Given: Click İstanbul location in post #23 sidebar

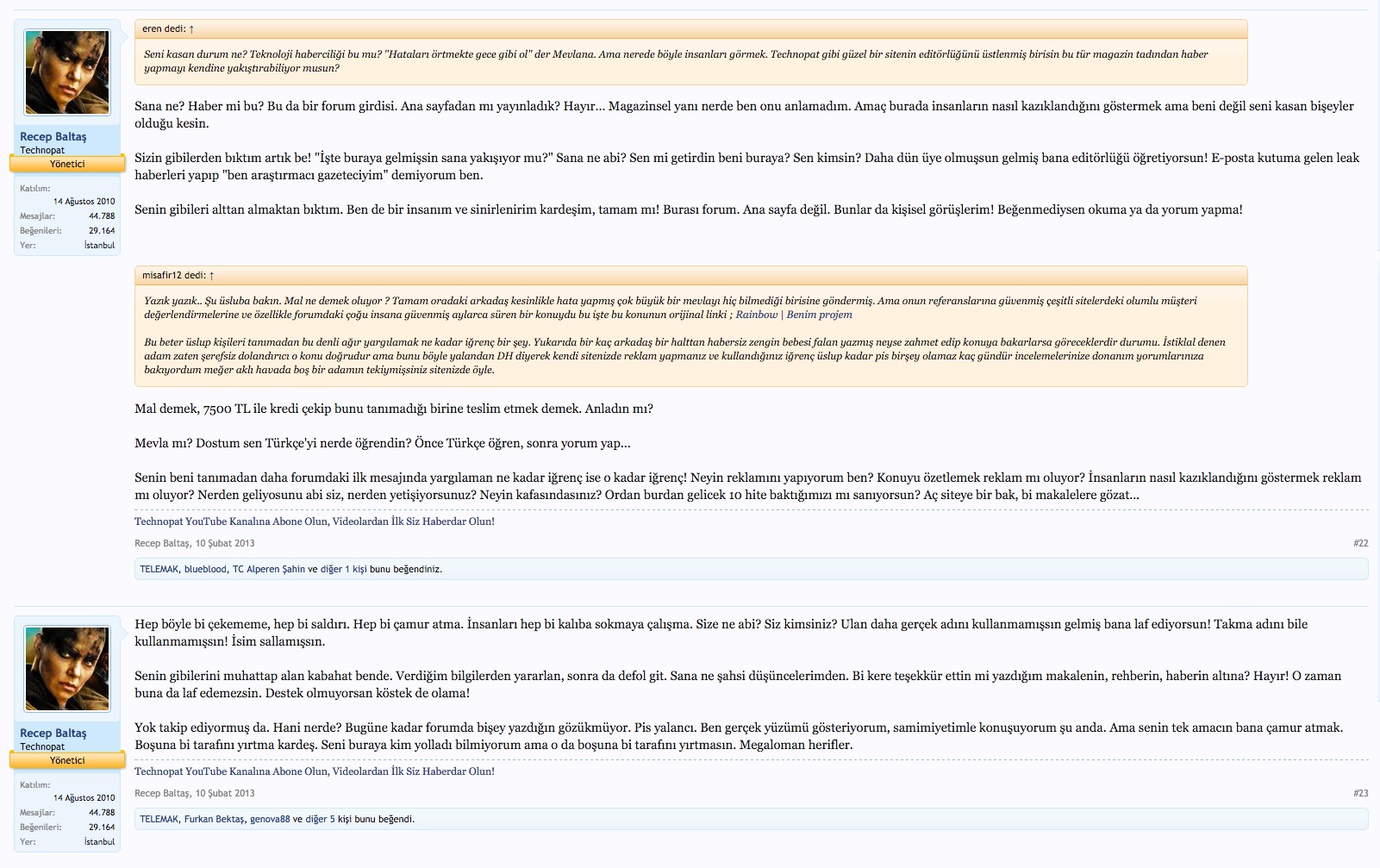Looking at the screenshot, I should 99,842.
